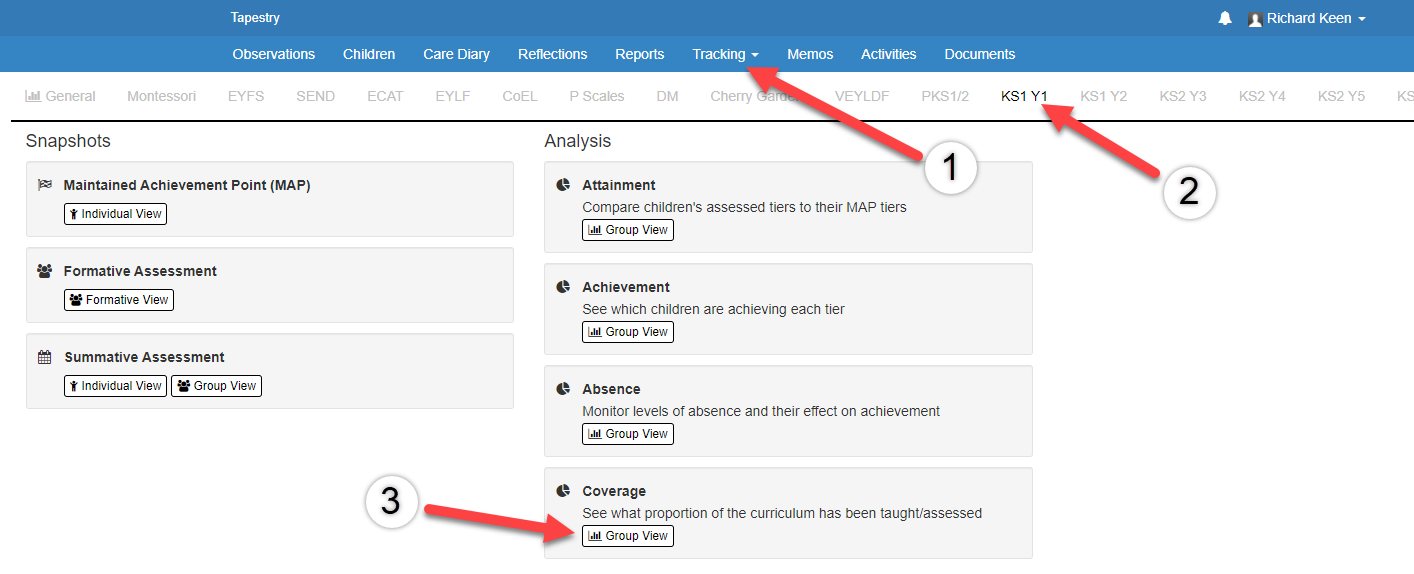The image size is (1414, 574).
Task: Click Individual View under Maintained Achievement Point
Action: point(115,214)
